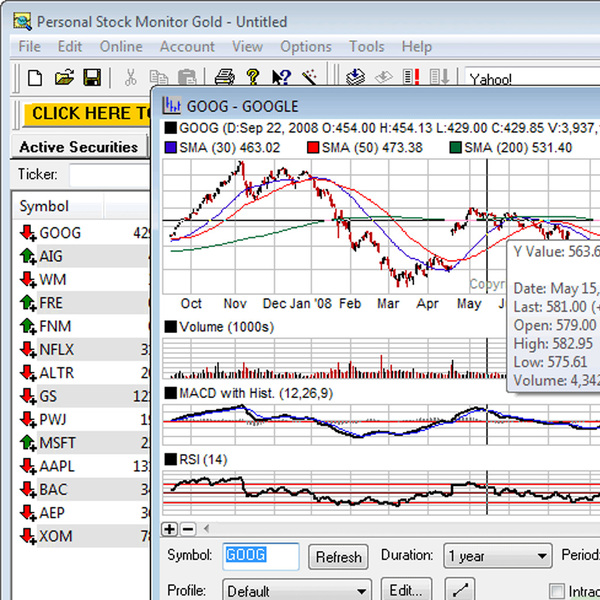Image resolution: width=600 pixels, height=600 pixels.
Task: Toggle the Intraday checkbox
Action: (x=557, y=590)
